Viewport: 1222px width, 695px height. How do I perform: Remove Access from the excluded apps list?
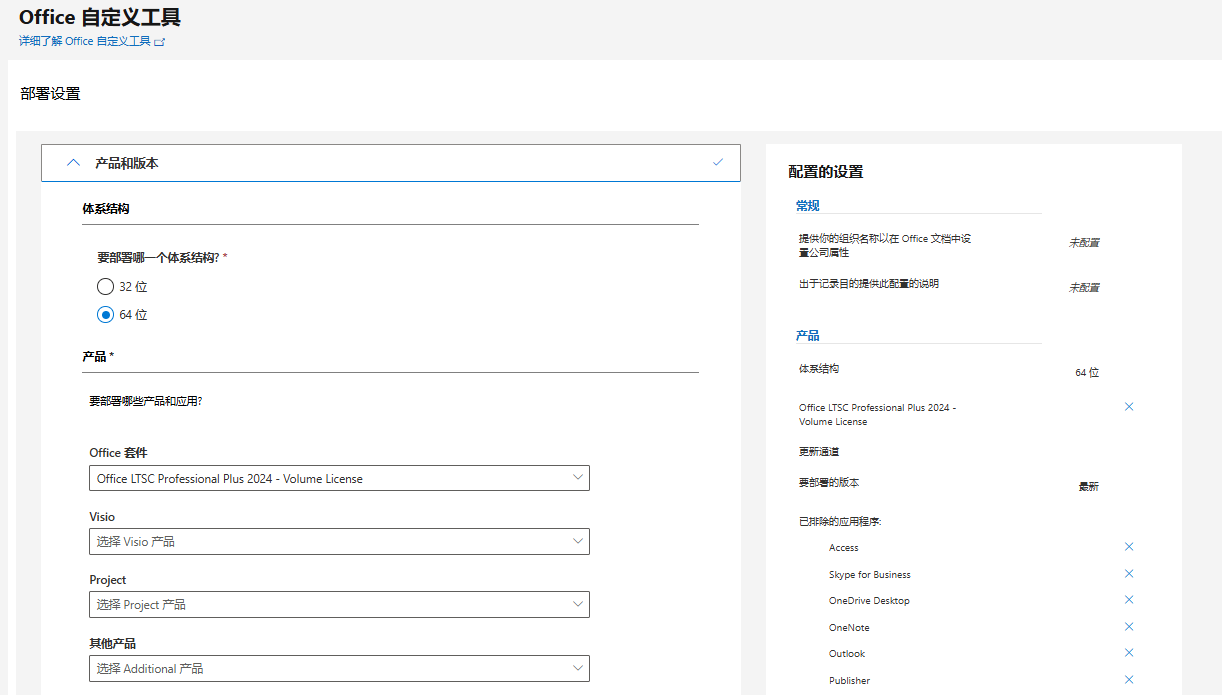[x=1129, y=547]
